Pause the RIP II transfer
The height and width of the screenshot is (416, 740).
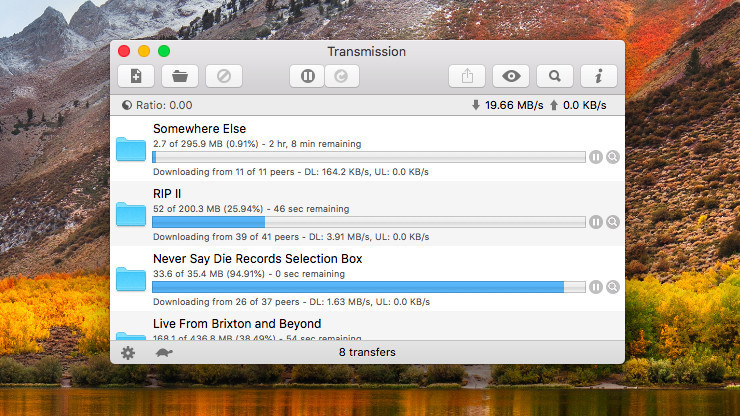click(x=596, y=222)
